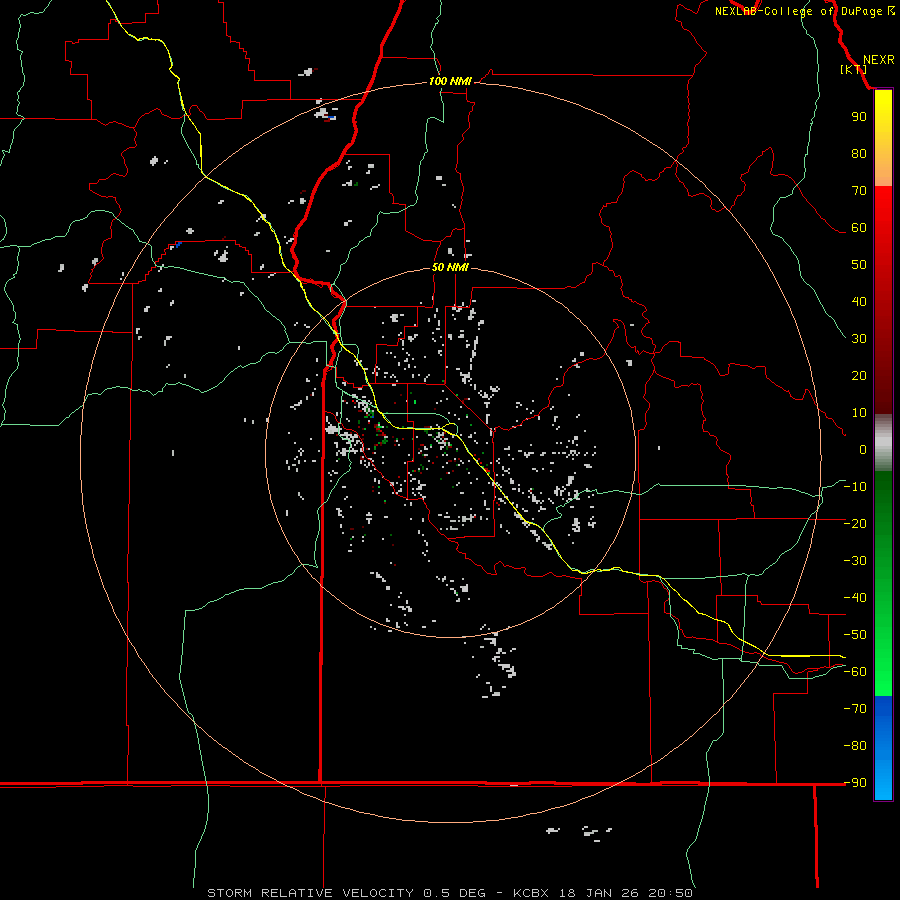
Task: Pick the blue segment at the color bar bottom
Action: pos(883,748)
